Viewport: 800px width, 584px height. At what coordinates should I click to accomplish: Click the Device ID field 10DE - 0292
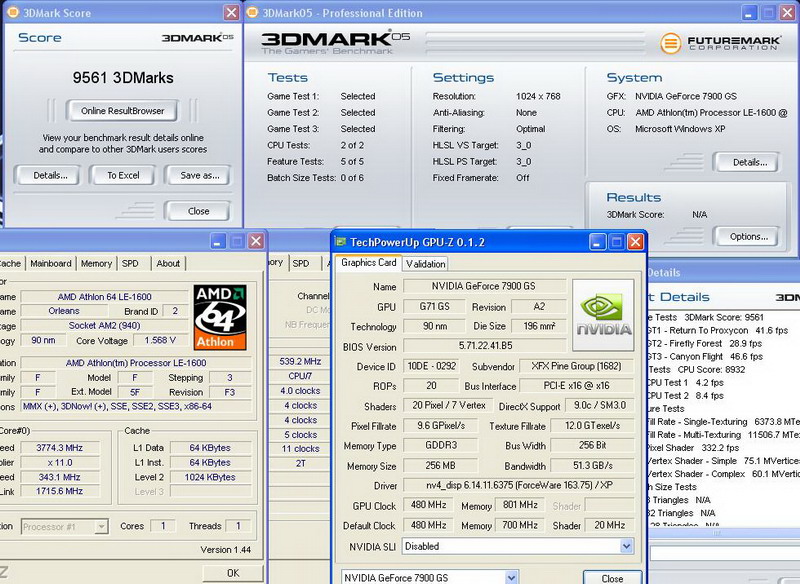click(x=432, y=366)
